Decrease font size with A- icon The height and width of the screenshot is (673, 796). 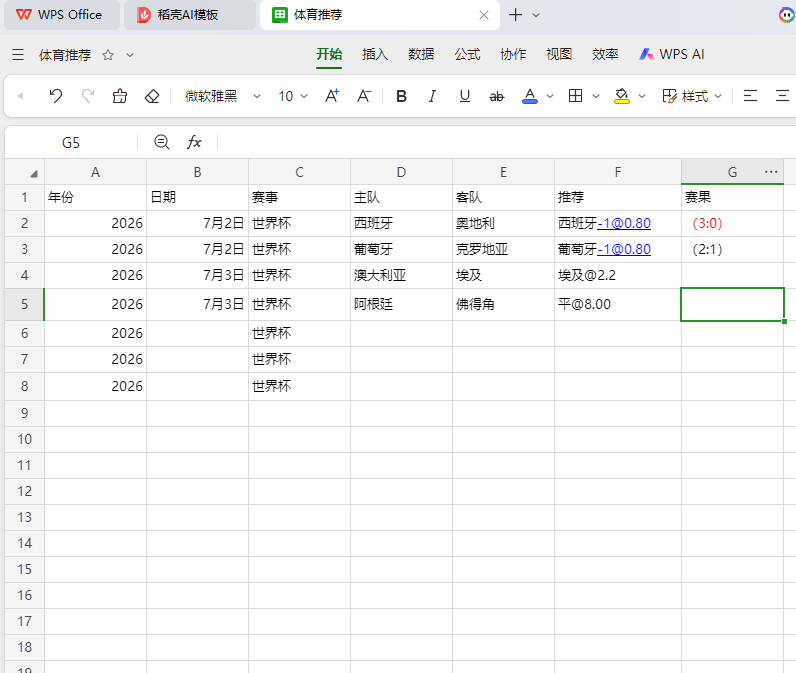pyautogui.click(x=364, y=96)
